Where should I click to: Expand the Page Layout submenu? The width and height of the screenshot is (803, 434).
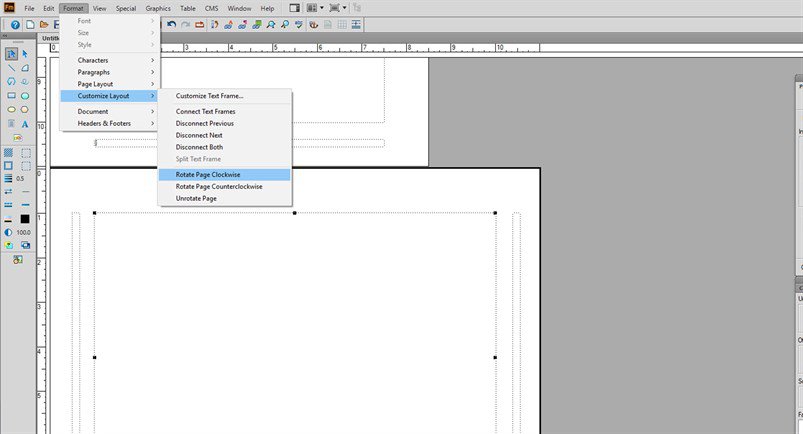pyautogui.click(x=111, y=84)
